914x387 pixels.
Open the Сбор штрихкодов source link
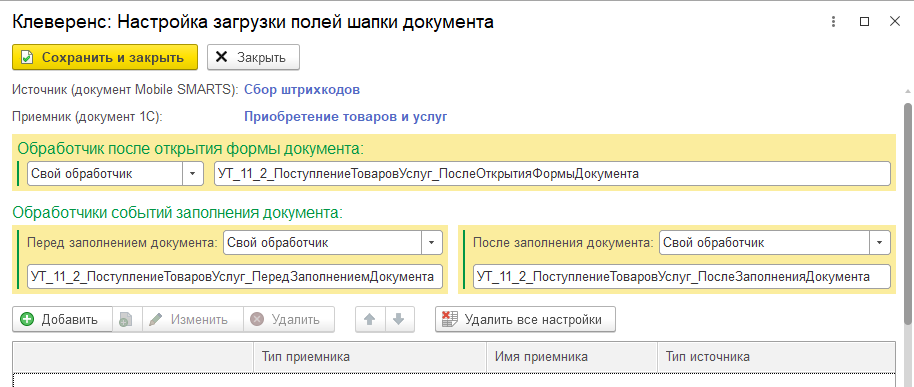tap(302, 90)
